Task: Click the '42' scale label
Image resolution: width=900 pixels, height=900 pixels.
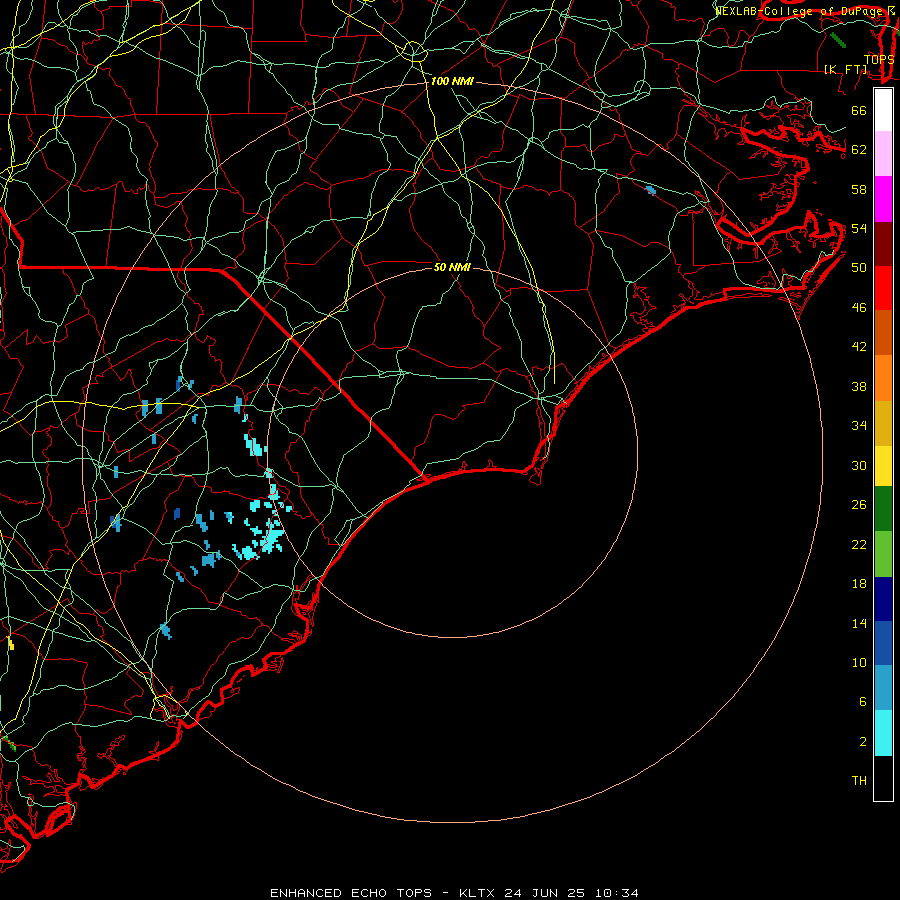Action: 859,347
